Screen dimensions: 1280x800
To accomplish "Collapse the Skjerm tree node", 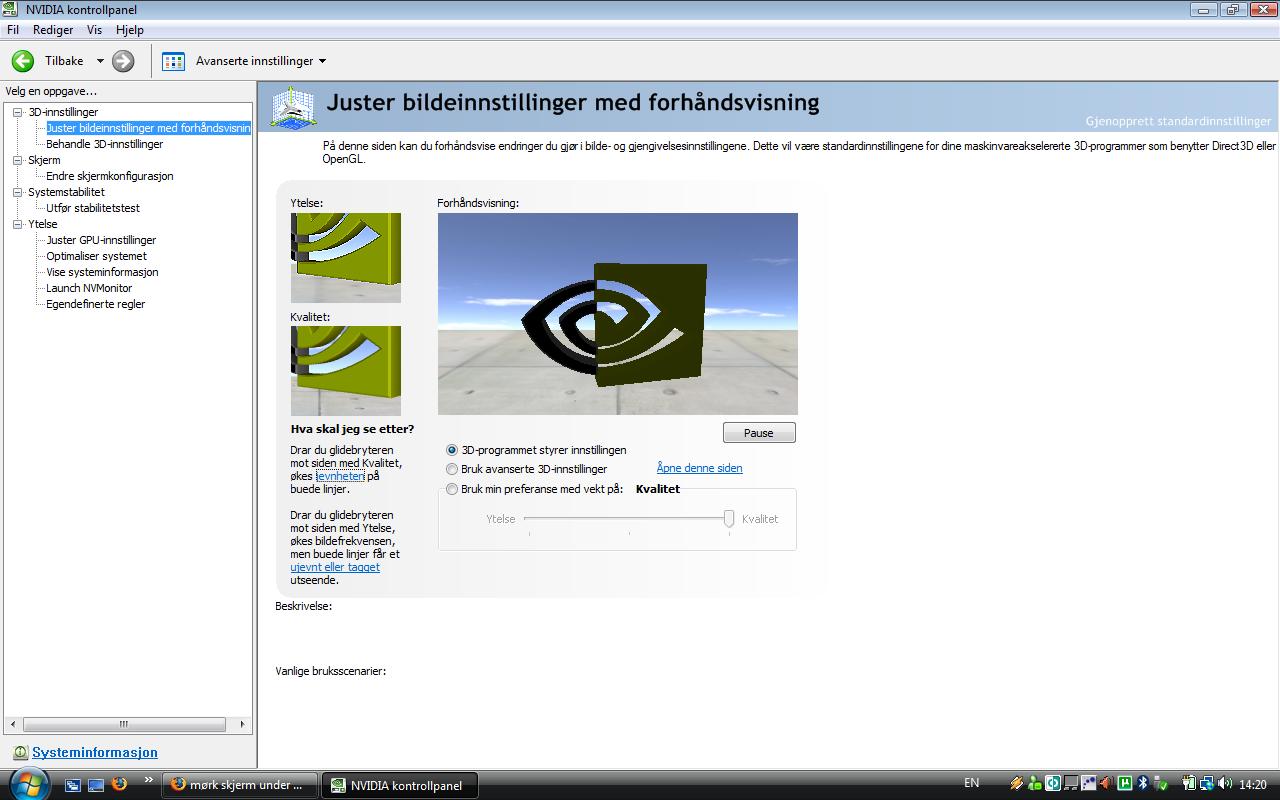I will [17, 160].
